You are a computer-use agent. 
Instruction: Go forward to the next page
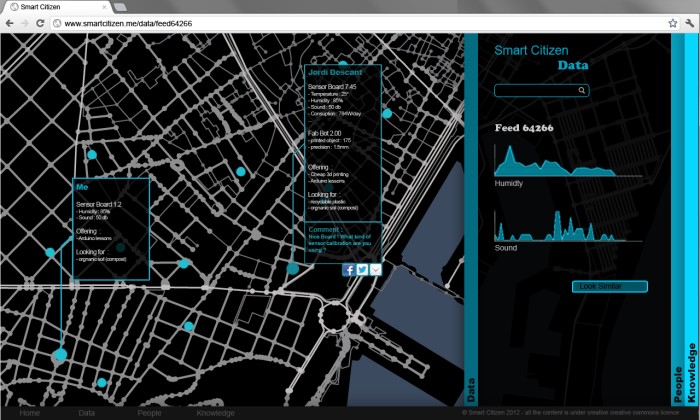tap(25, 22)
